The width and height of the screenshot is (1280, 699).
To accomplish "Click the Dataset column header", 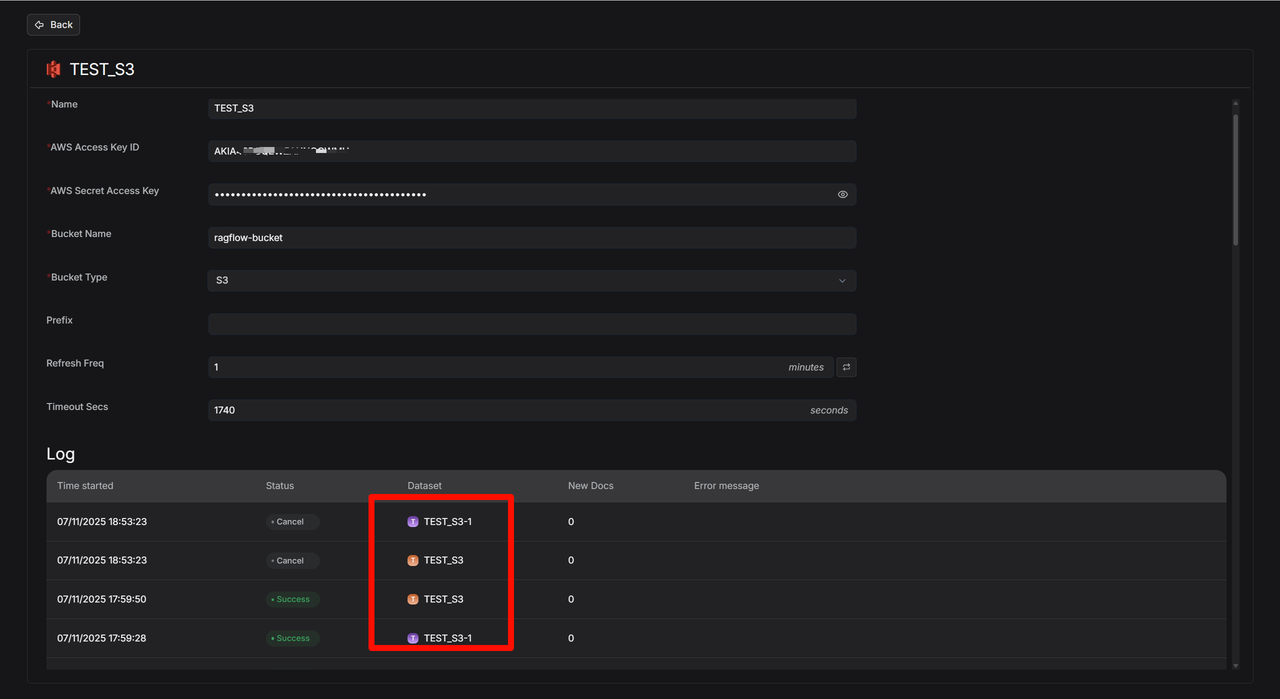I will [424, 486].
